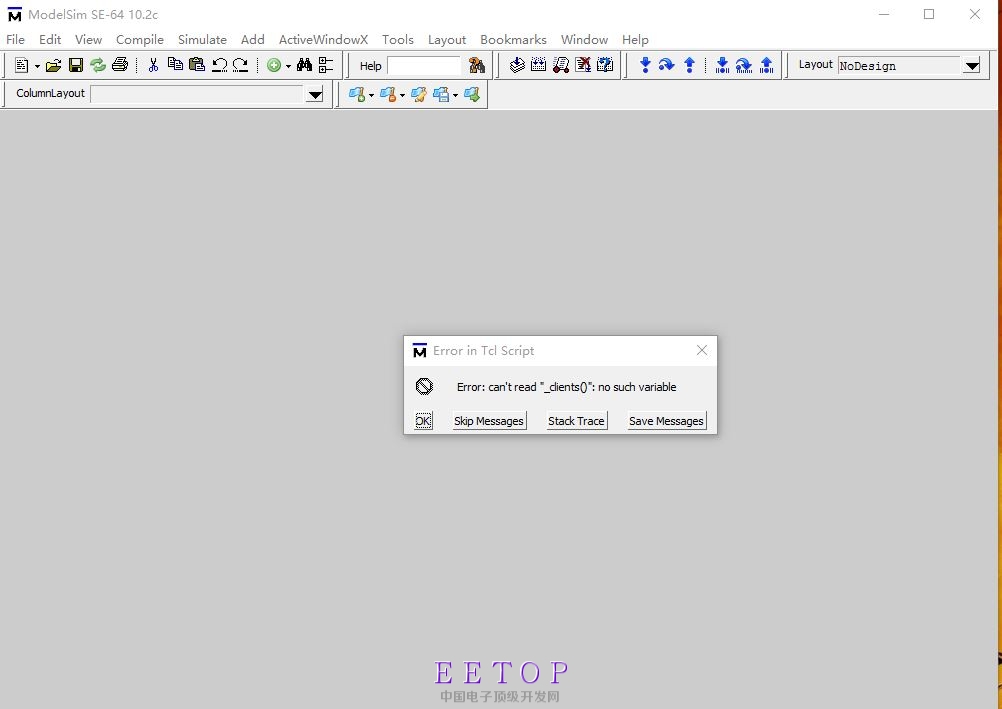
Task: Click the Step Out Current up-arrow icon
Action: [767, 65]
